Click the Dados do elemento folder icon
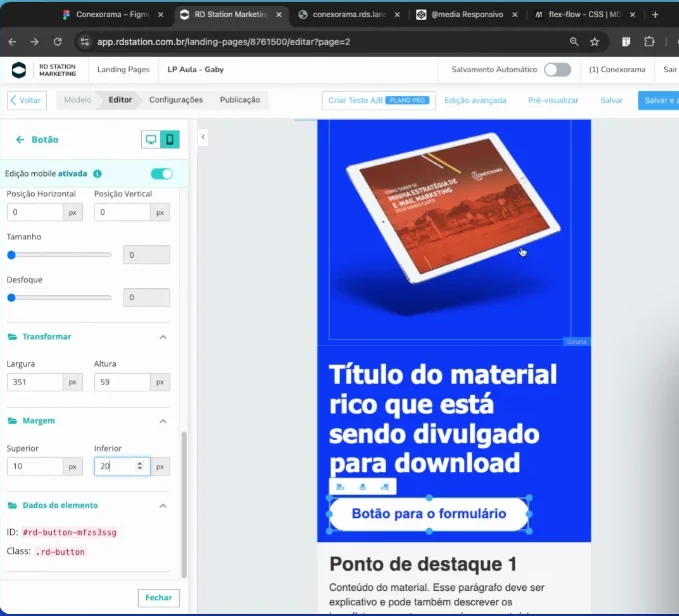The image size is (679, 616). pos(13,505)
